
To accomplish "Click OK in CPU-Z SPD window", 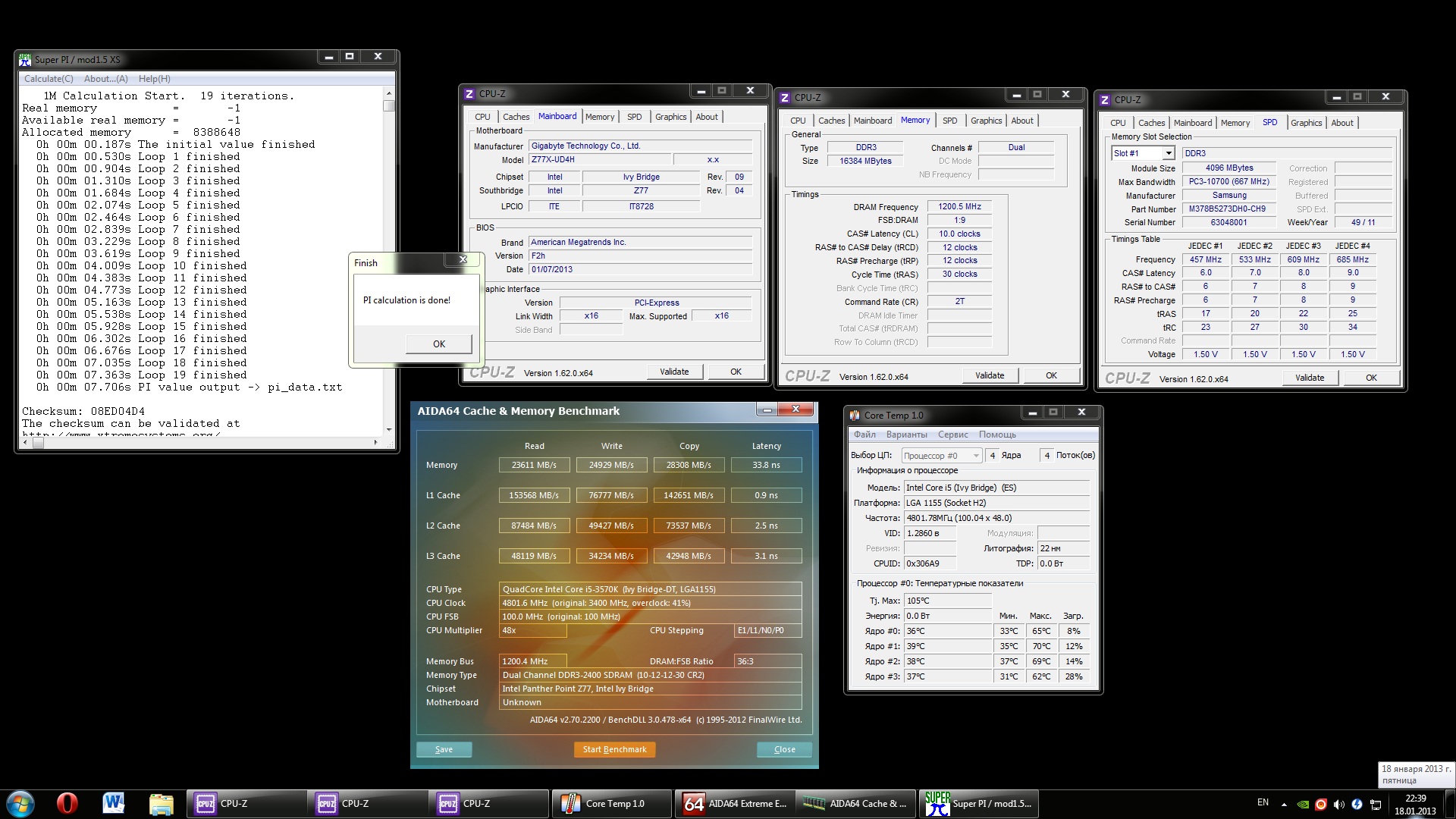I will point(1371,378).
